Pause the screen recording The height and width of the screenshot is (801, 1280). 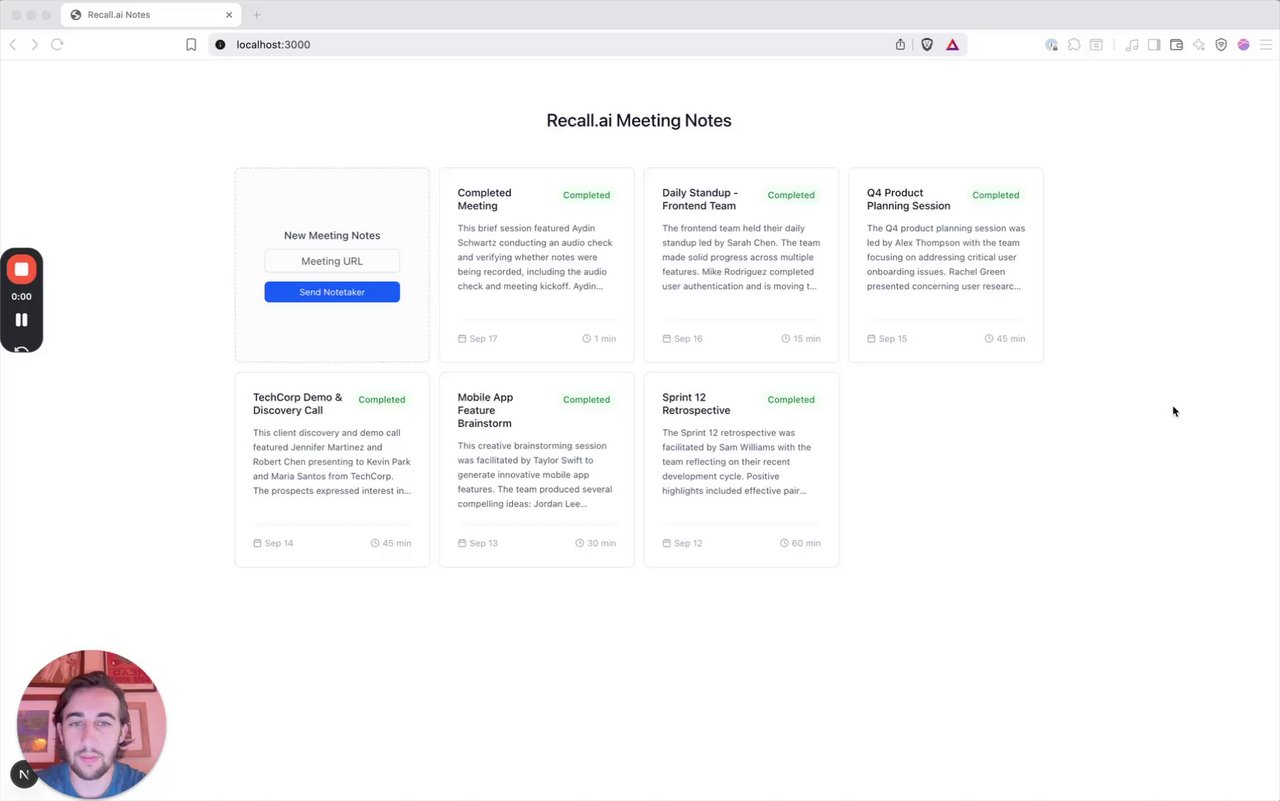(21, 320)
